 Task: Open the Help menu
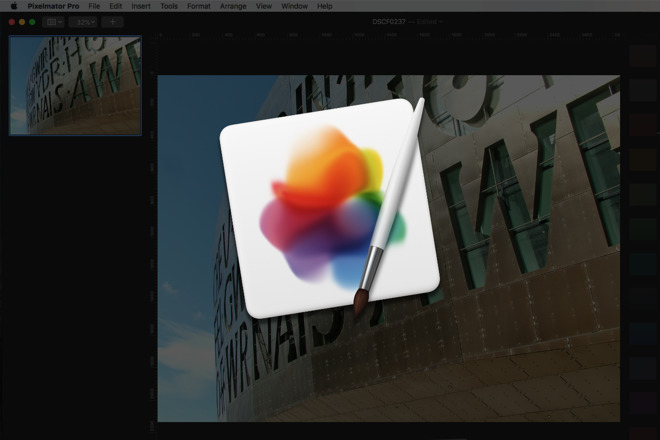click(x=325, y=6)
